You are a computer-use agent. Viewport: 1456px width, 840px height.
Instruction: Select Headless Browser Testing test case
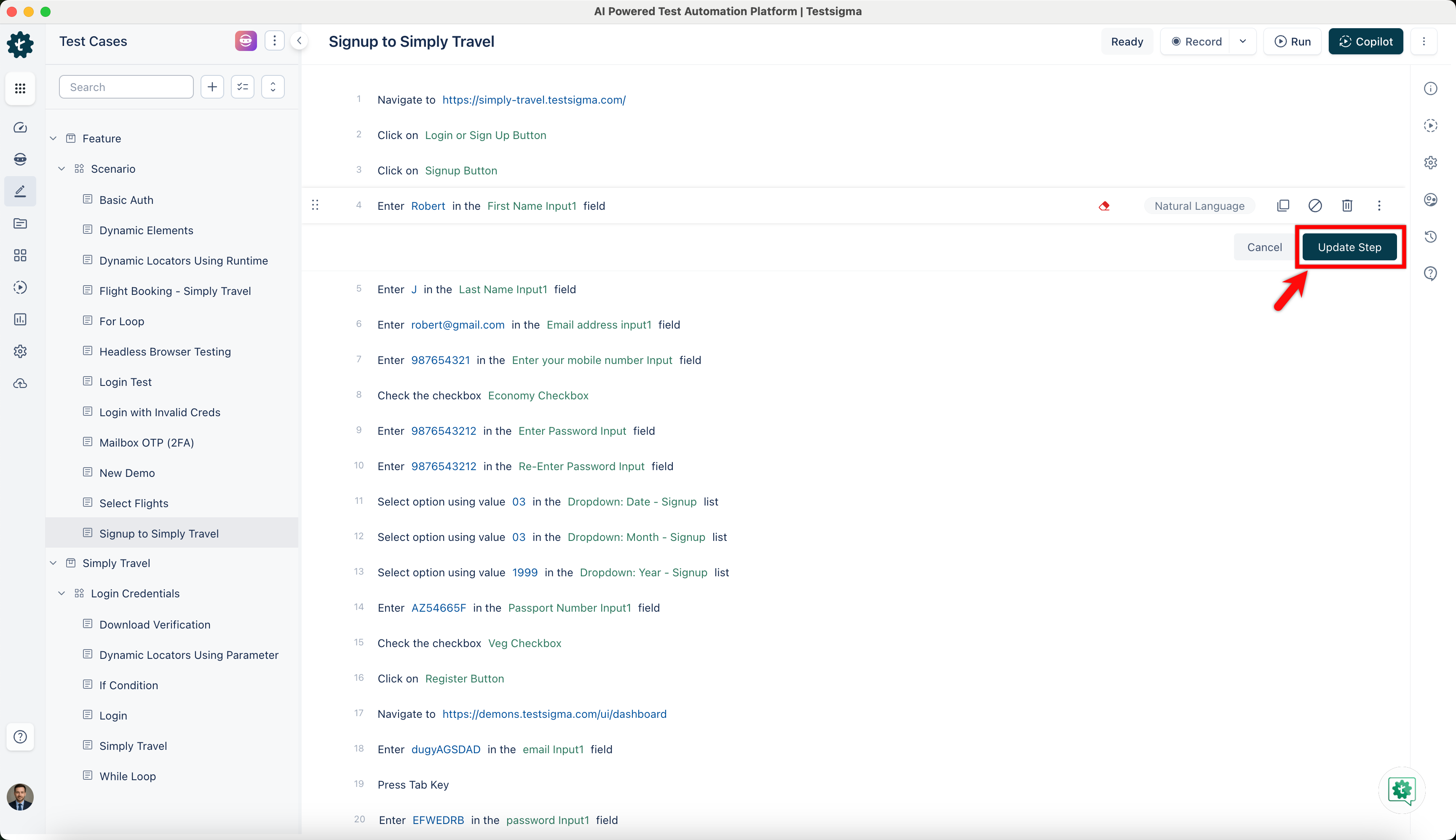point(165,351)
